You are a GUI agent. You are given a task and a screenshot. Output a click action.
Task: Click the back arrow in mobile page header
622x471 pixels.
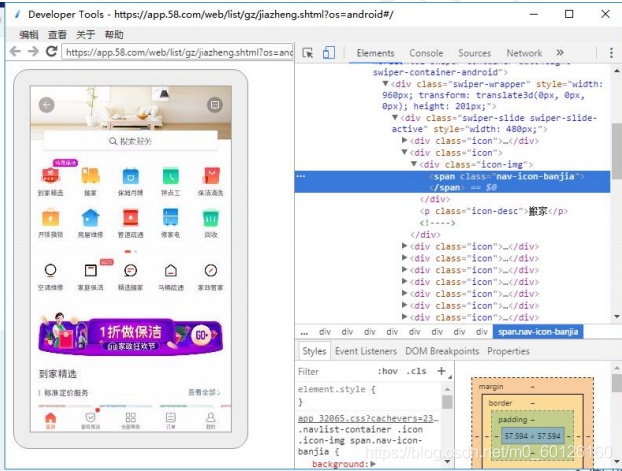click(x=46, y=105)
